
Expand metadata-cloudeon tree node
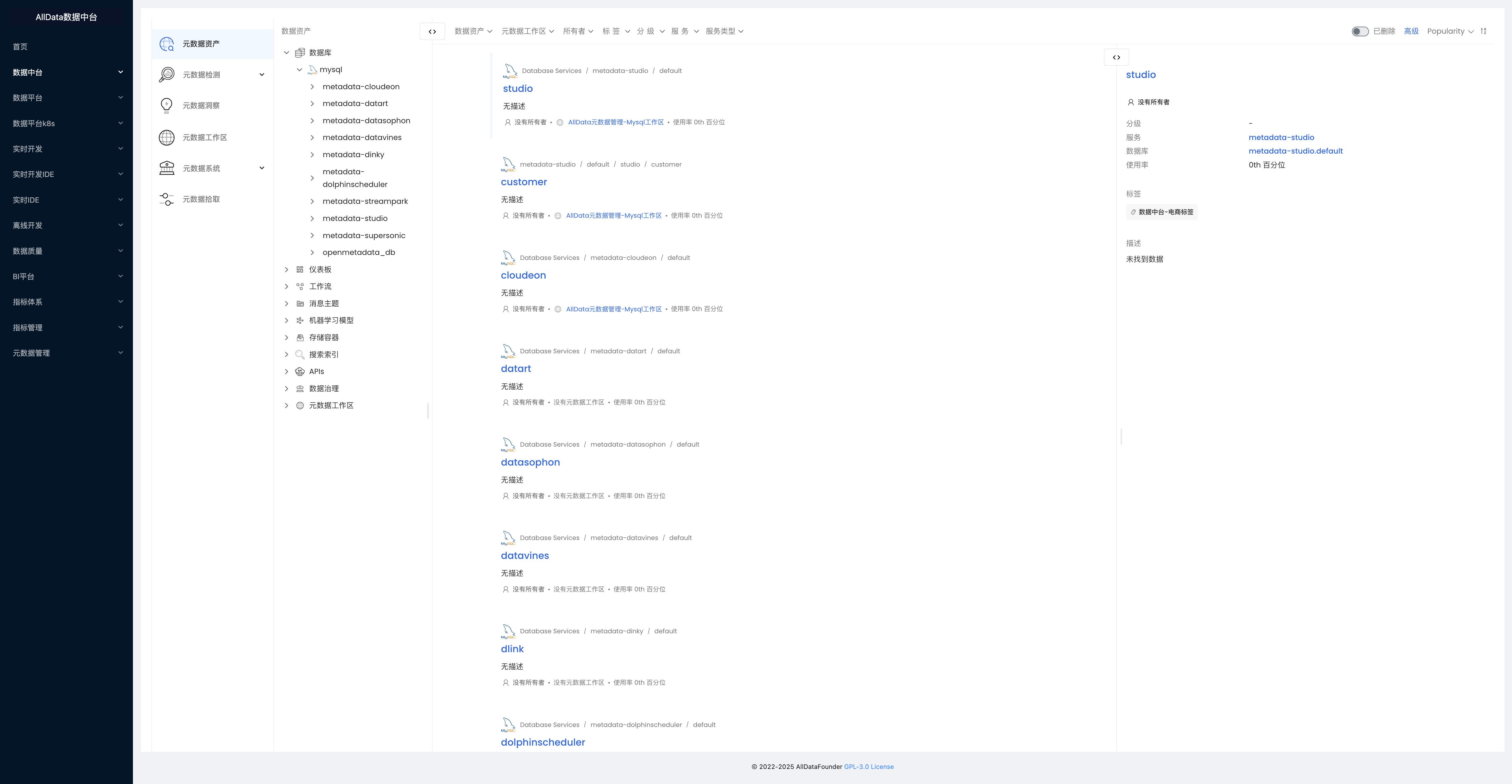[x=312, y=87]
